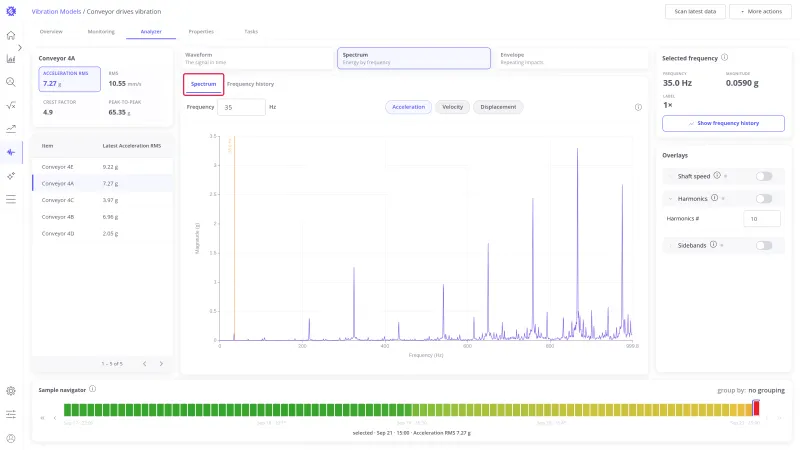800x450 pixels.
Task: Open the sparkle AI sidebar icon
Action: pyautogui.click(x=11, y=176)
